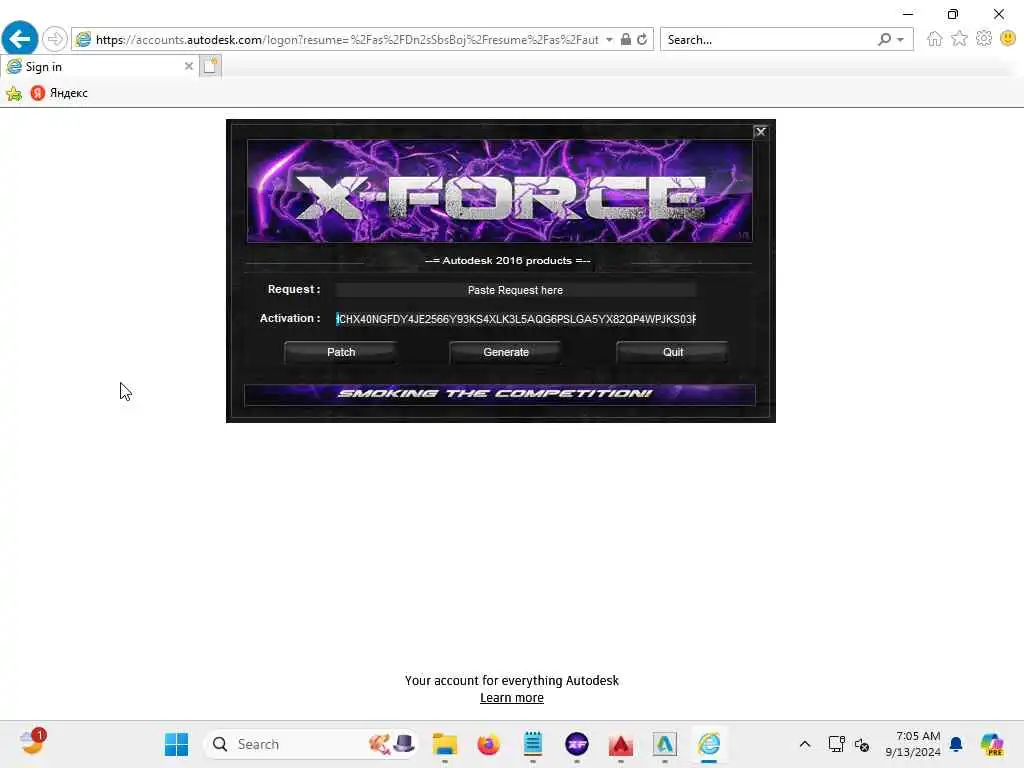Screen dimensions: 1024x768
Task: Open the address bar history dropdown arrow
Action: point(609,40)
